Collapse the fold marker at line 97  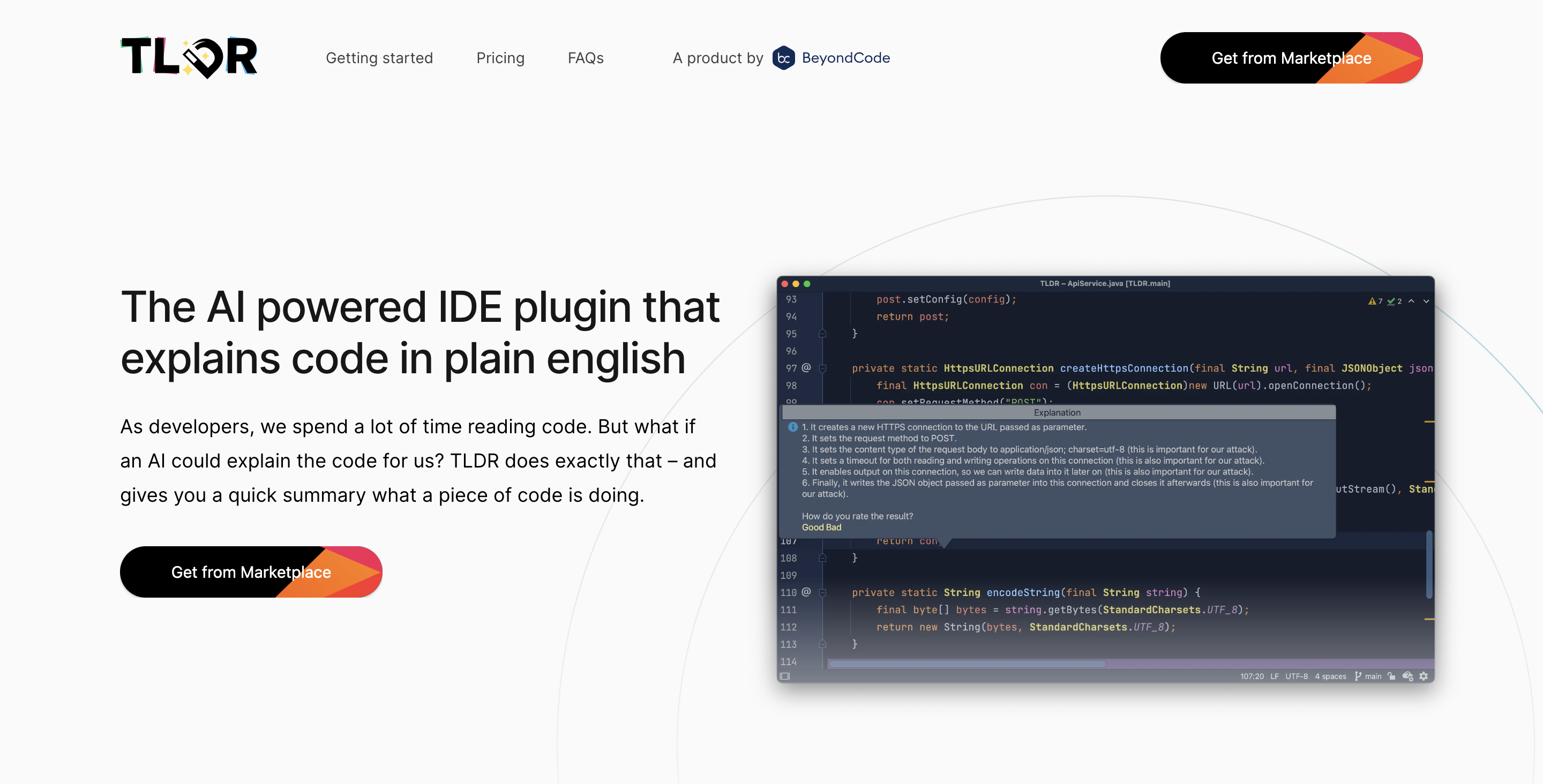[x=822, y=368]
